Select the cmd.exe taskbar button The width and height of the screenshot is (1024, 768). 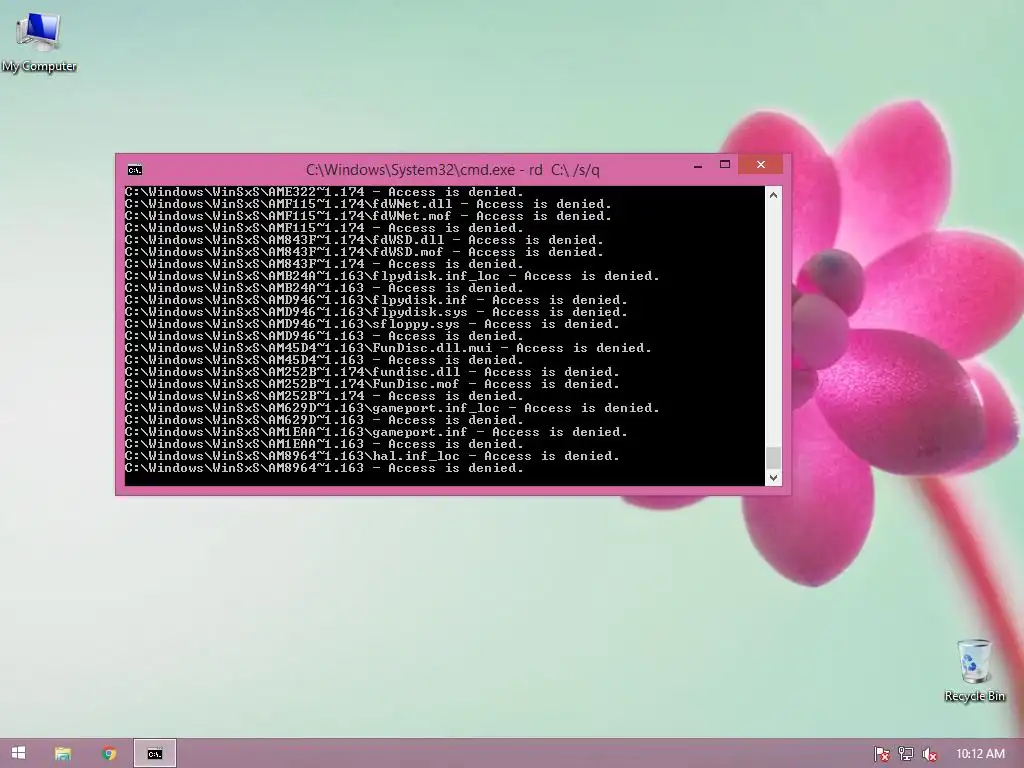(x=155, y=754)
